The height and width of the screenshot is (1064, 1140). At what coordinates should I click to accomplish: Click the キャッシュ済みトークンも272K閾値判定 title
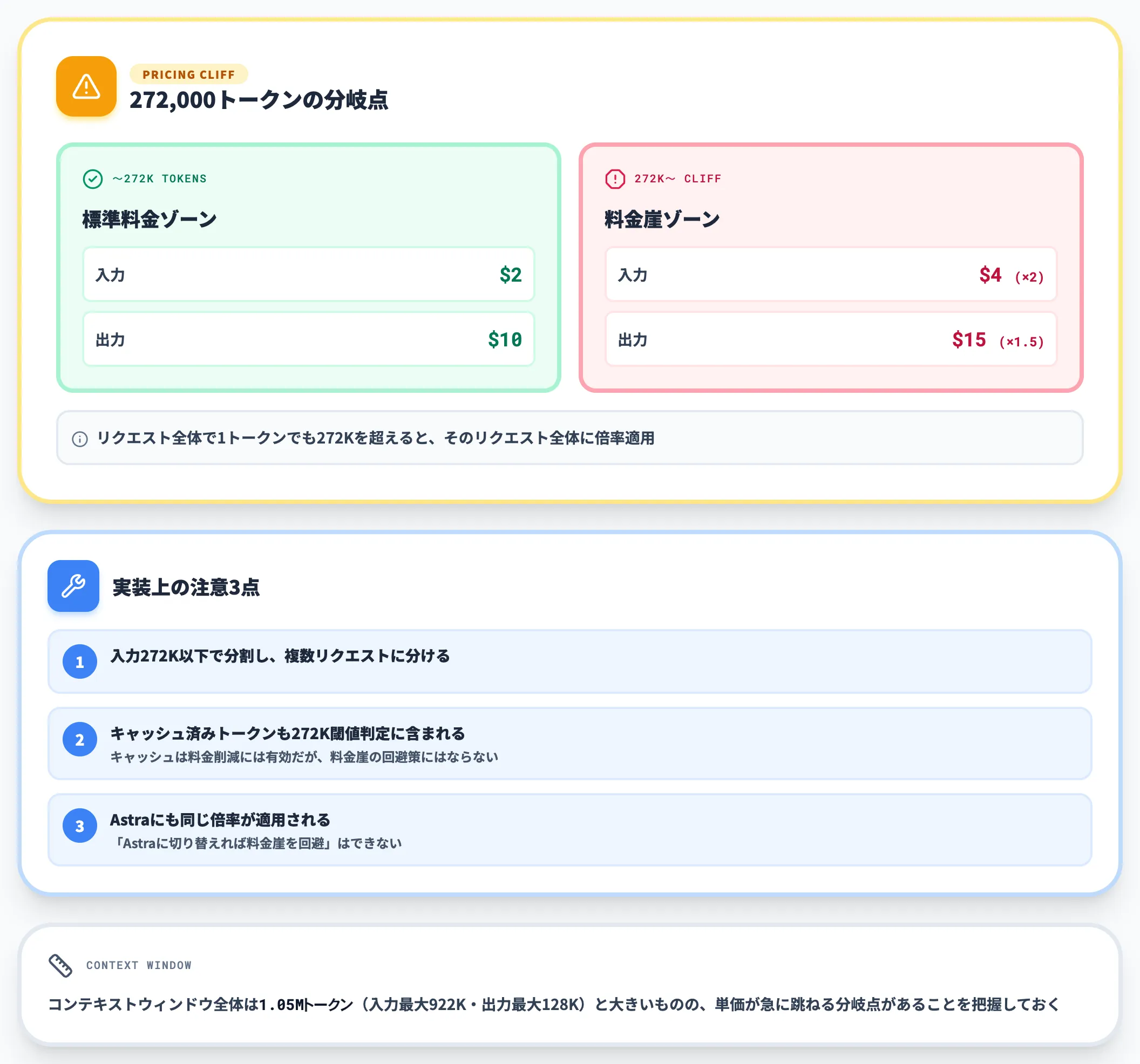(x=287, y=733)
